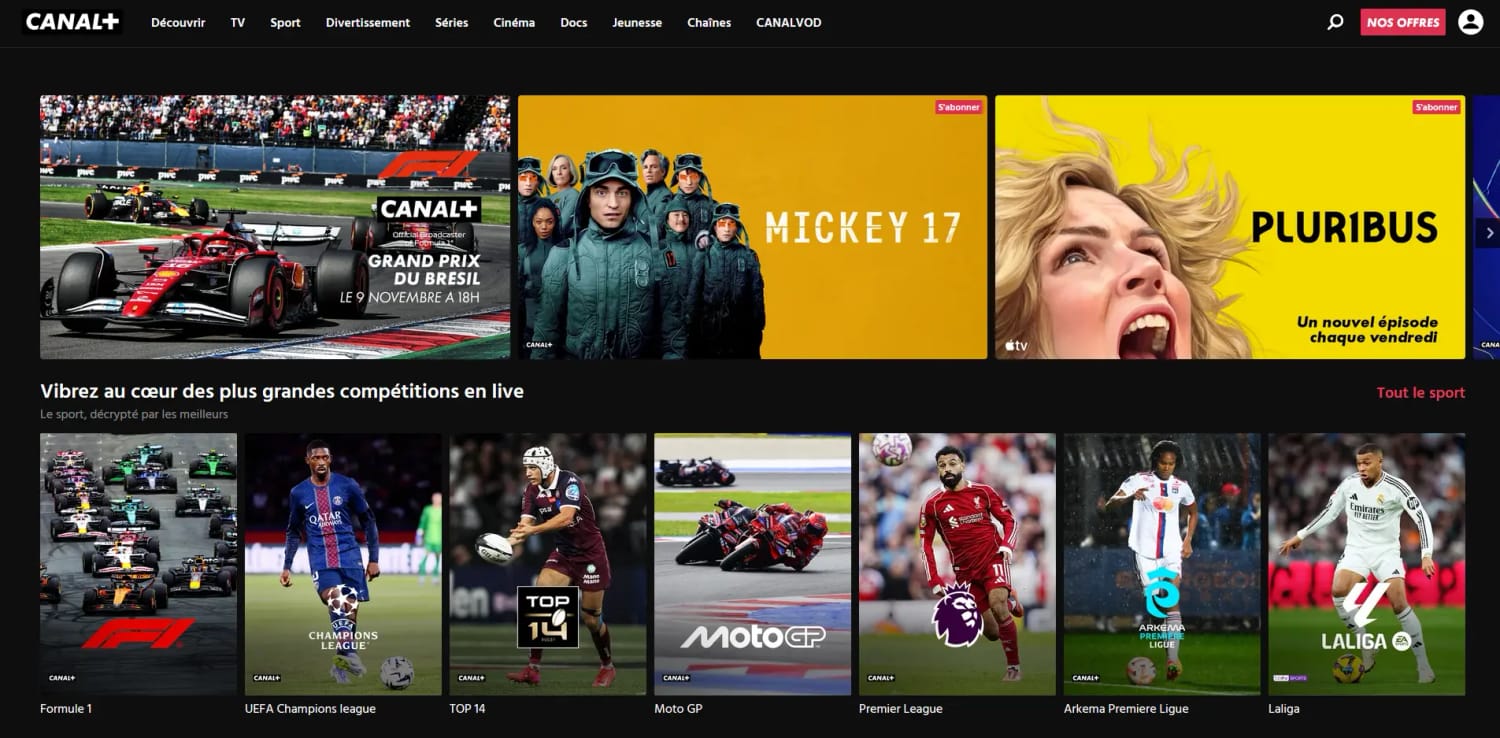
Task: Click the CANAL+ logo
Action: (70, 21)
